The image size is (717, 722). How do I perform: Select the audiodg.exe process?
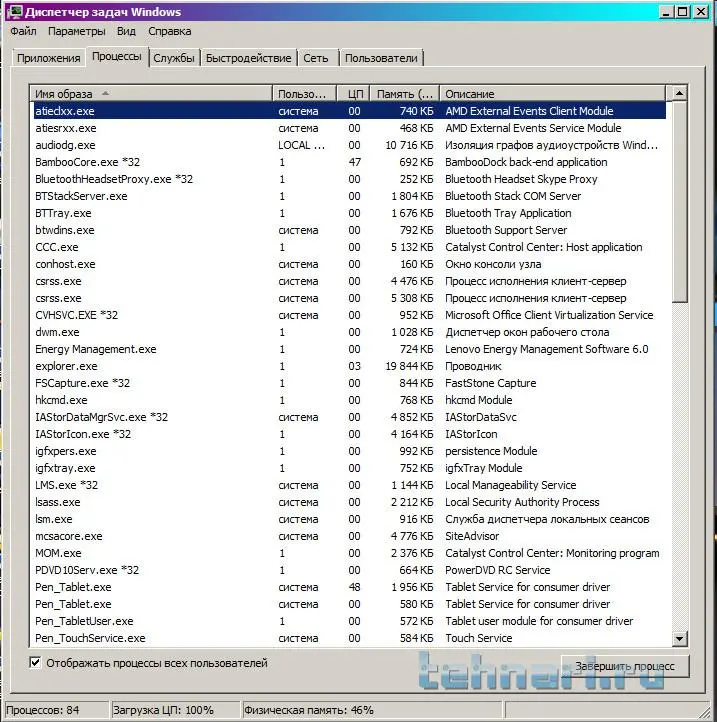(x=350, y=145)
